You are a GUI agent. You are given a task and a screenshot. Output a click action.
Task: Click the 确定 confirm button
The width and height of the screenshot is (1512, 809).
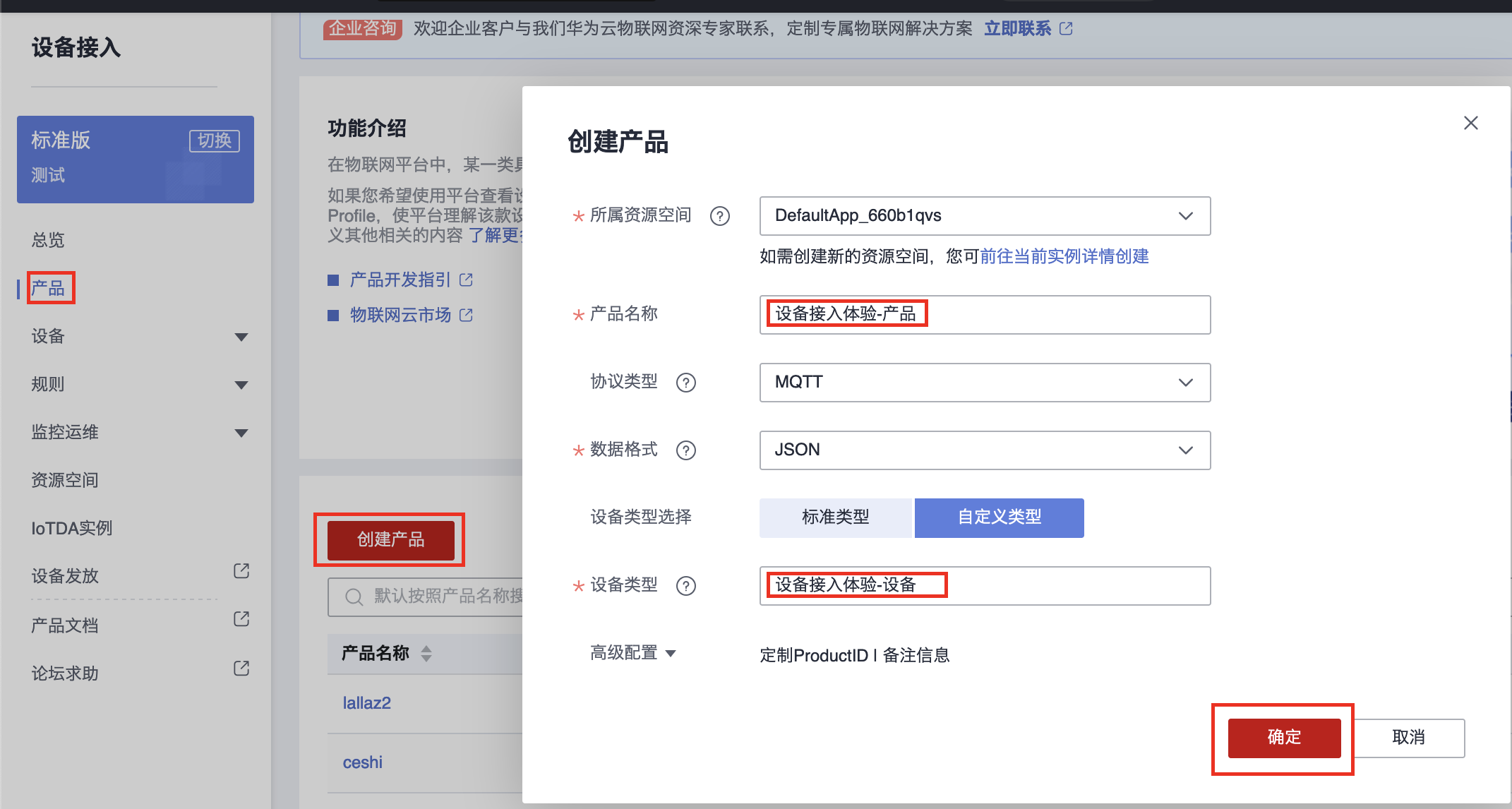(x=1283, y=738)
